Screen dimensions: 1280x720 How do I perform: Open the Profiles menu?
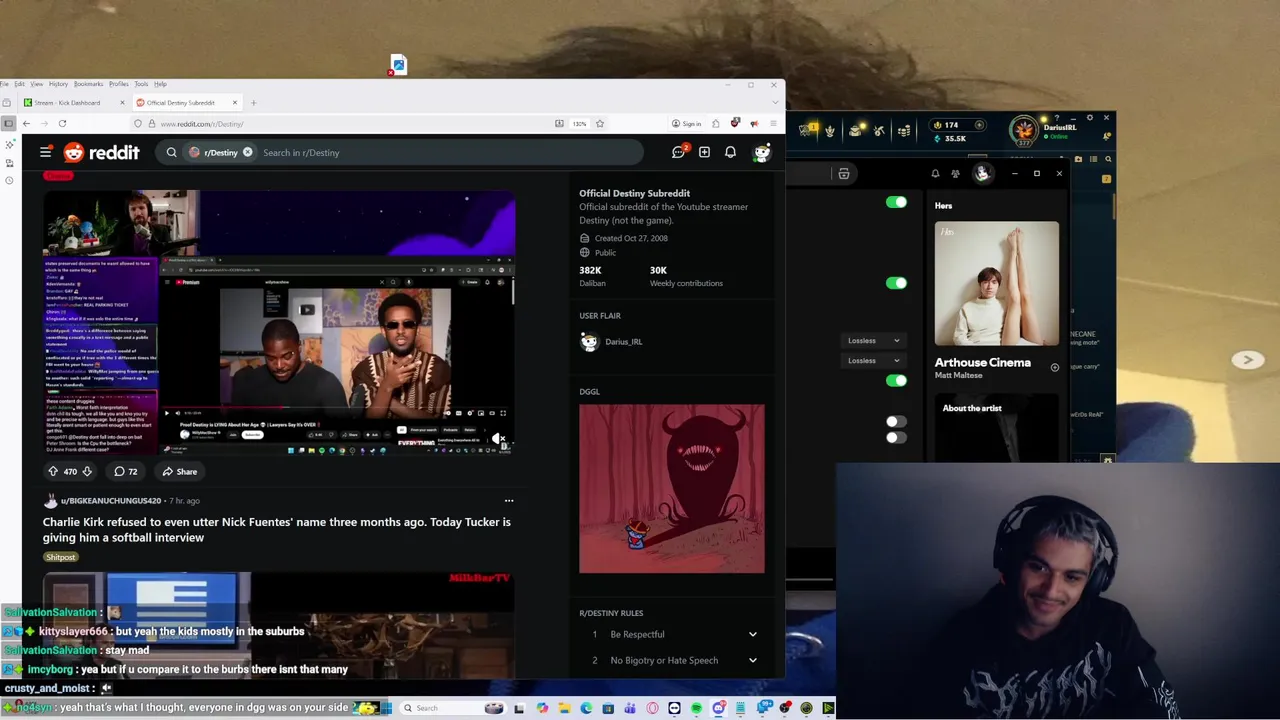coord(119,84)
